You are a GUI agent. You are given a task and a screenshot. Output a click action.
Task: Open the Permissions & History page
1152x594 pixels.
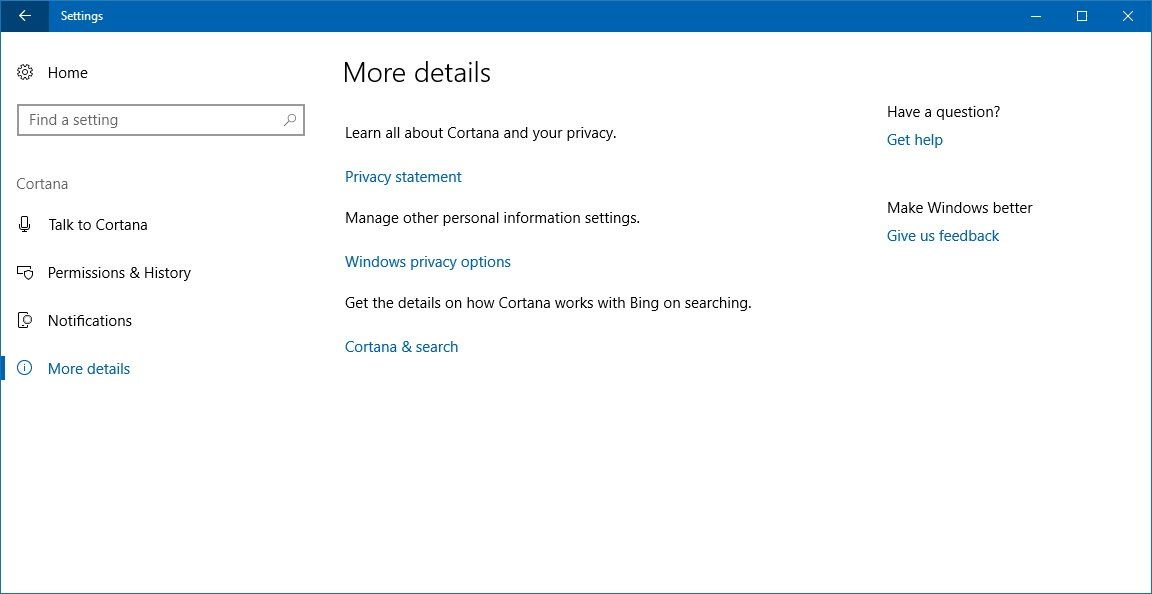tap(119, 272)
